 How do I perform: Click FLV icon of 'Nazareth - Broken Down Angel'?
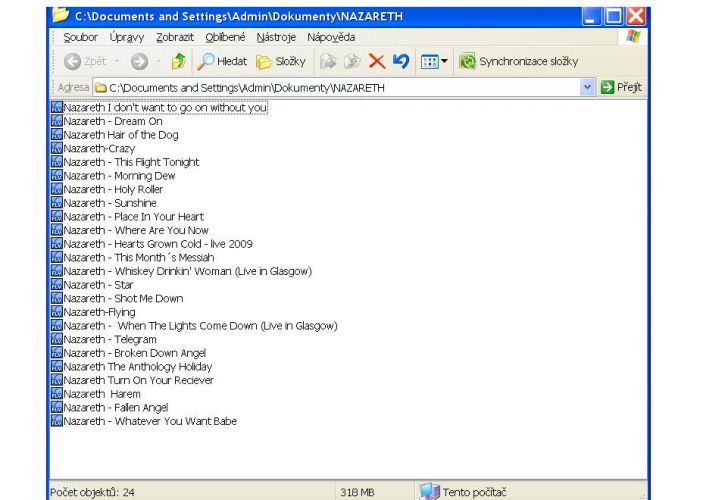coord(57,353)
